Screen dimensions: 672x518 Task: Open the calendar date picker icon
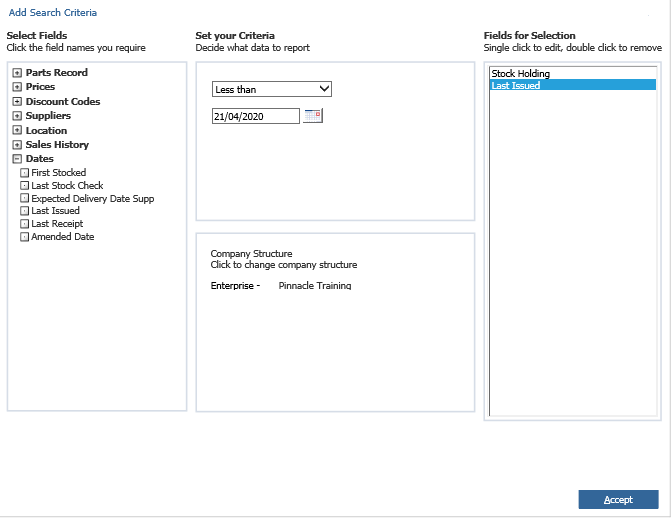pyautogui.click(x=313, y=116)
